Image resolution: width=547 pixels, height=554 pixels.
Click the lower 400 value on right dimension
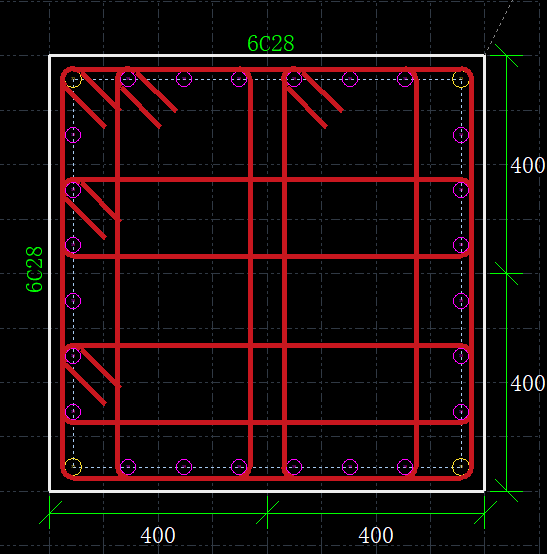(x=528, y=383)
